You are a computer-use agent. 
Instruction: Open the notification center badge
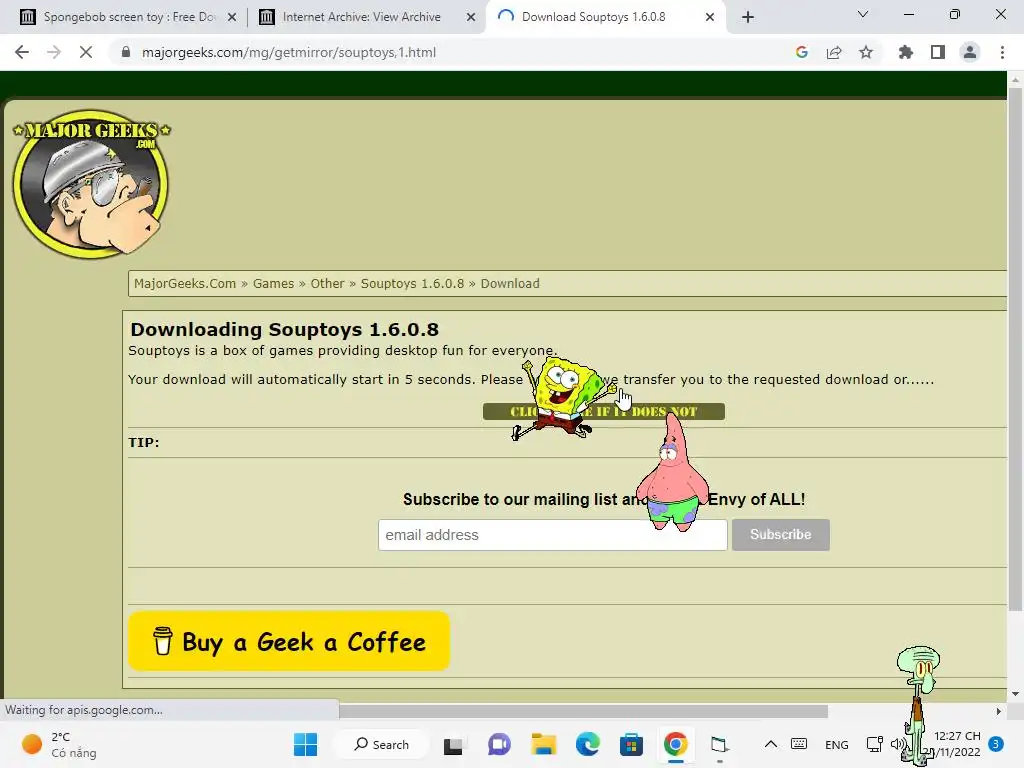click(x=996, y=744)
